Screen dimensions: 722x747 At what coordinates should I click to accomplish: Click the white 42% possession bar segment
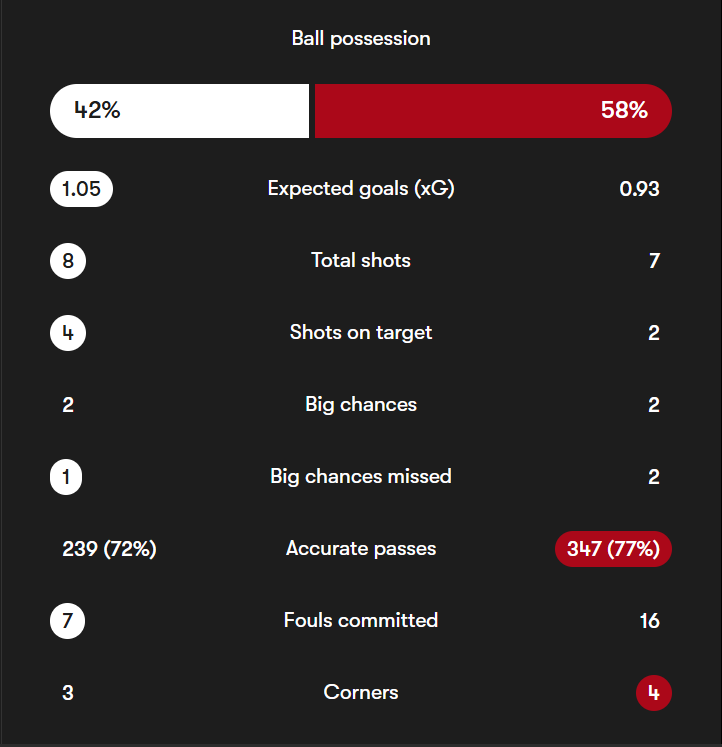tap(180, 111)
